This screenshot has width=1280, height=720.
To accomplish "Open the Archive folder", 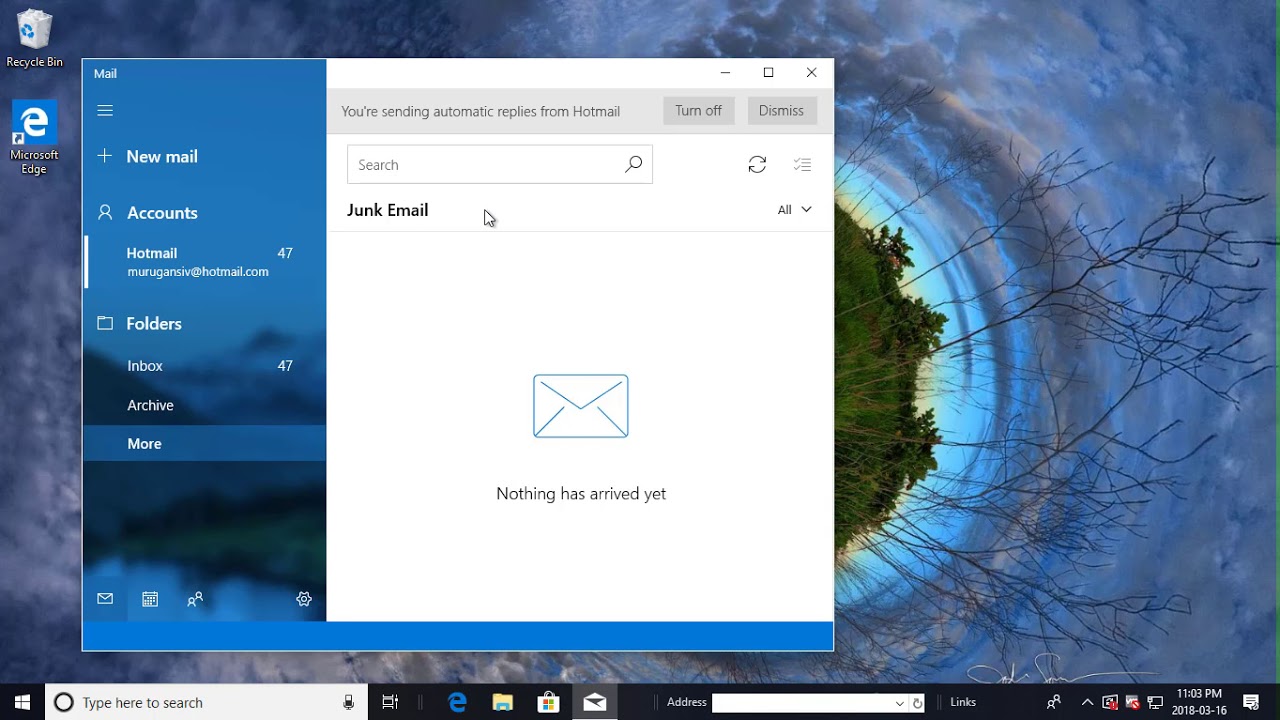I will [205, 405].
